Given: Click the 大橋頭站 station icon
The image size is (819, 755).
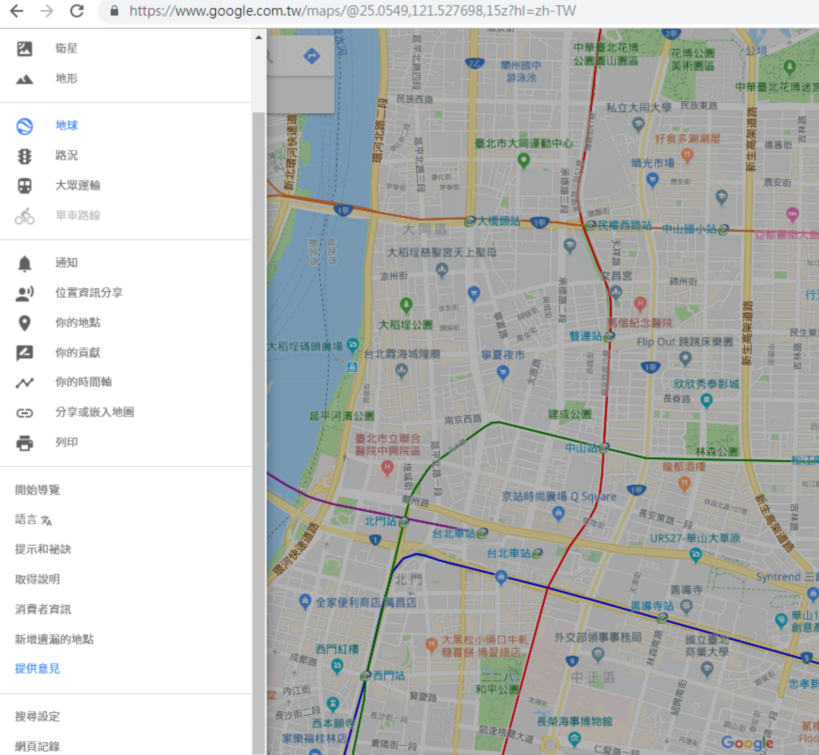Looking at the screenshot, I should pyautogui.click(x=470, y=222).
